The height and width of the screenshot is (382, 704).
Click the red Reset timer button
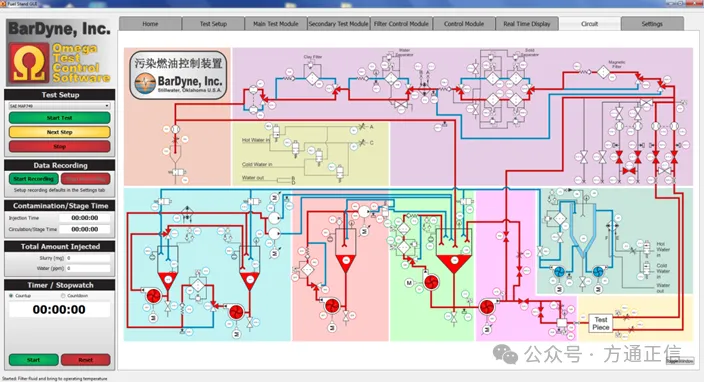[x=85, y=360]
